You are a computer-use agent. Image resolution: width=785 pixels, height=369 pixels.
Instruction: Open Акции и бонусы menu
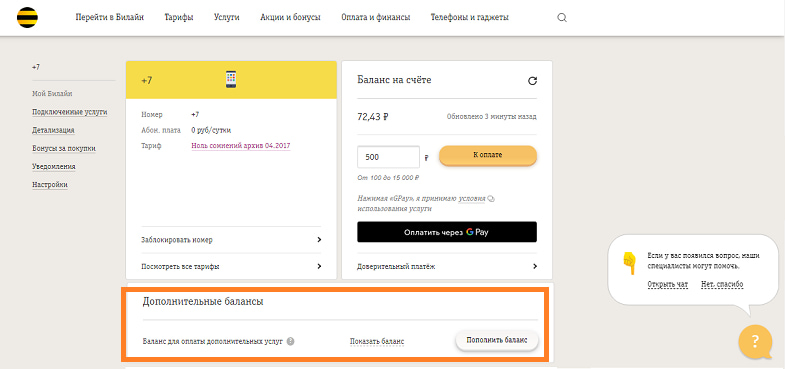(290, 18)
